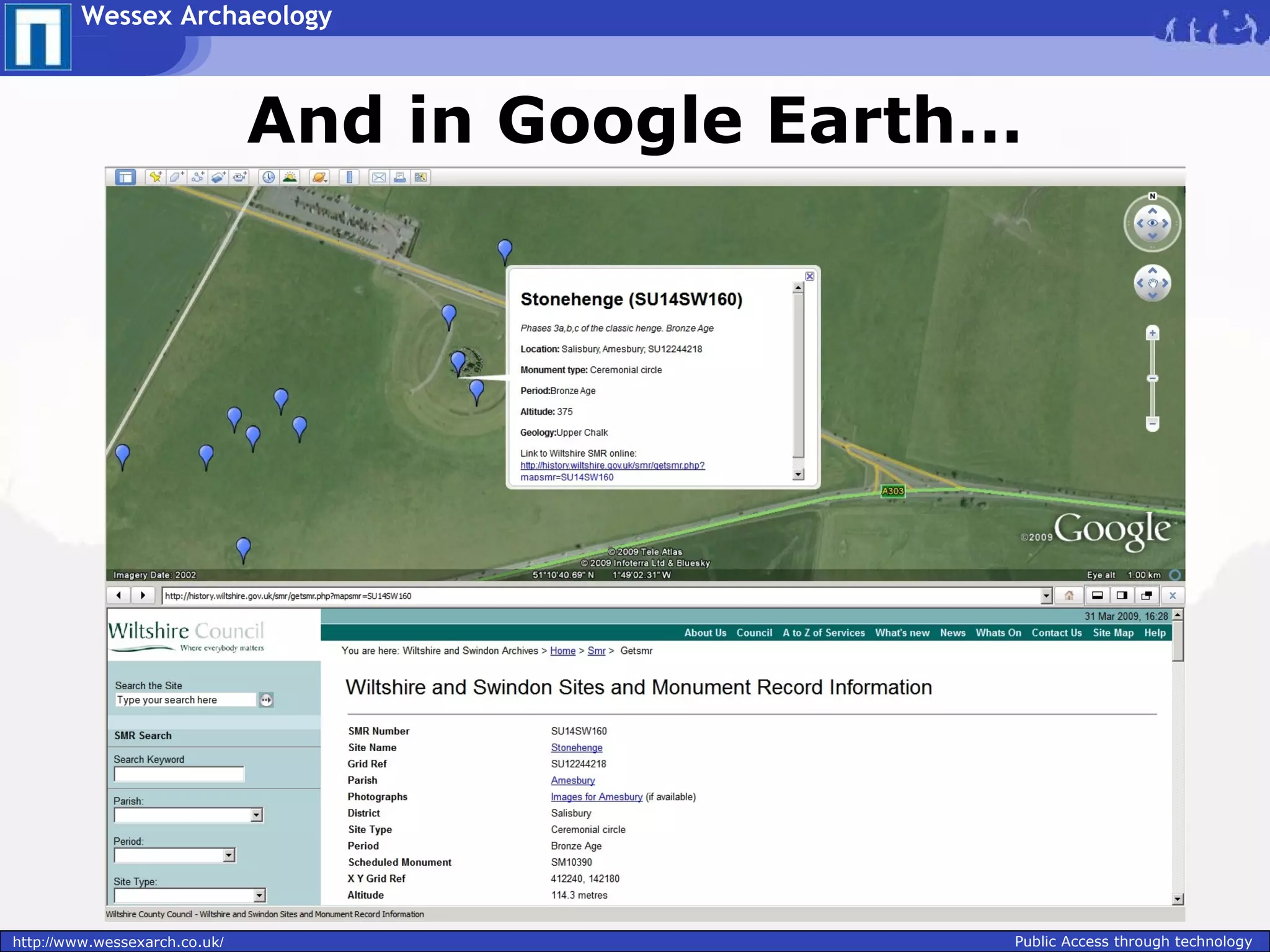The width and height of the screenshot is (1270, 952).
Task: Follow the Smr breadcrumb link
Action: click(597, 651)
